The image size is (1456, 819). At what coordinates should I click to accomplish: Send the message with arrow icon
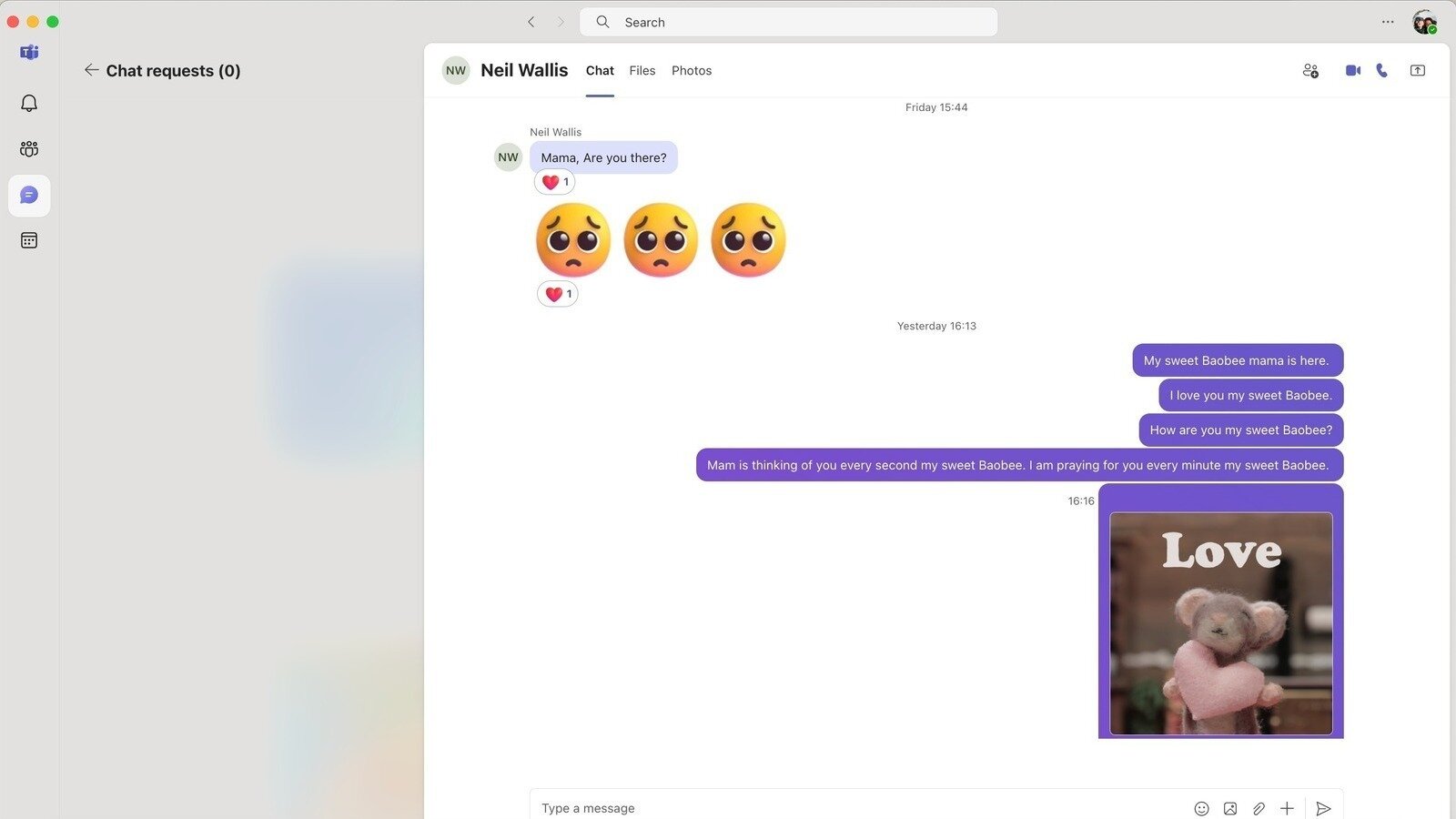[x=1323, y=808]
